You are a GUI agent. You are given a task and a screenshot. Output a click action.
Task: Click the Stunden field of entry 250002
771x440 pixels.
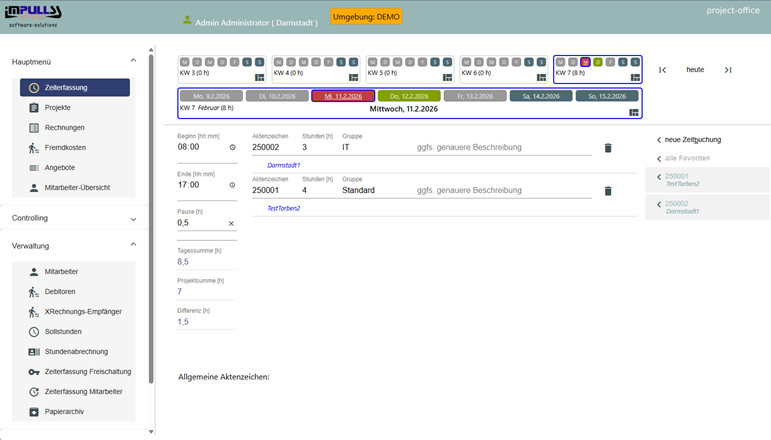(316, 148)
